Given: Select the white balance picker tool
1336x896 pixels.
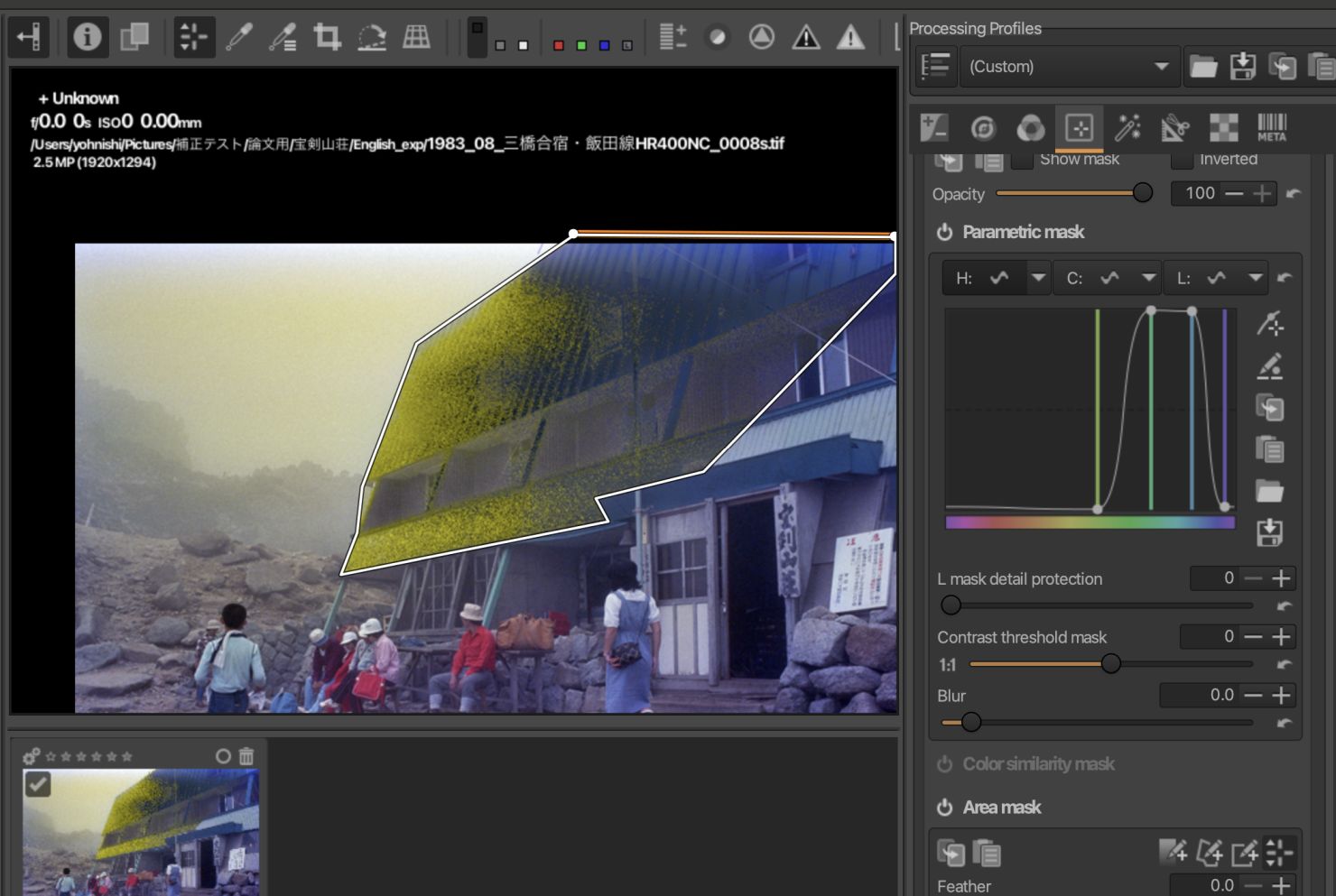Looking at the screenshot, I should coord(238,37).
